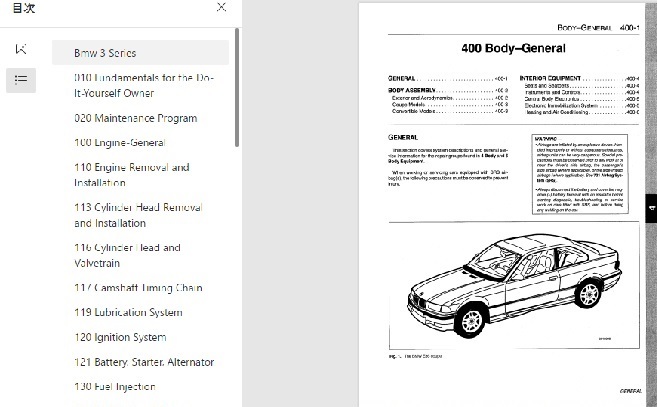The image size is (657, 407).
Task: Click the BMW coupe illustration on page
Action: coord(515,286)
